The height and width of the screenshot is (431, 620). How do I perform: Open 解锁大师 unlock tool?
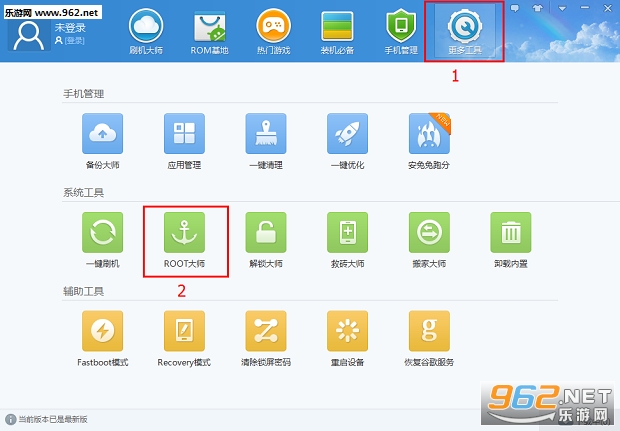pyautogui.click(x=266, y=233)
